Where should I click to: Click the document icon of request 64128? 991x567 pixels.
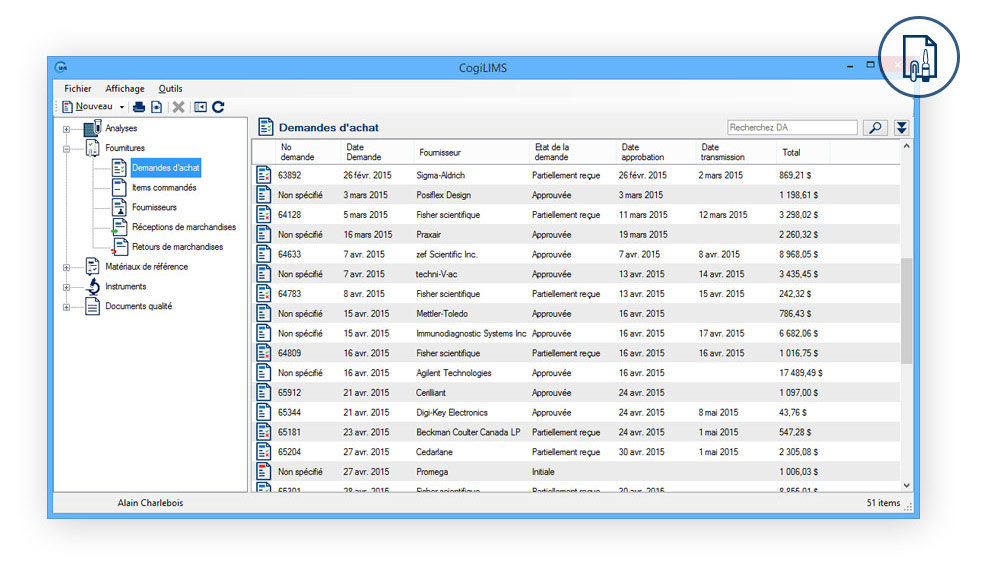(x=263, y=215)
